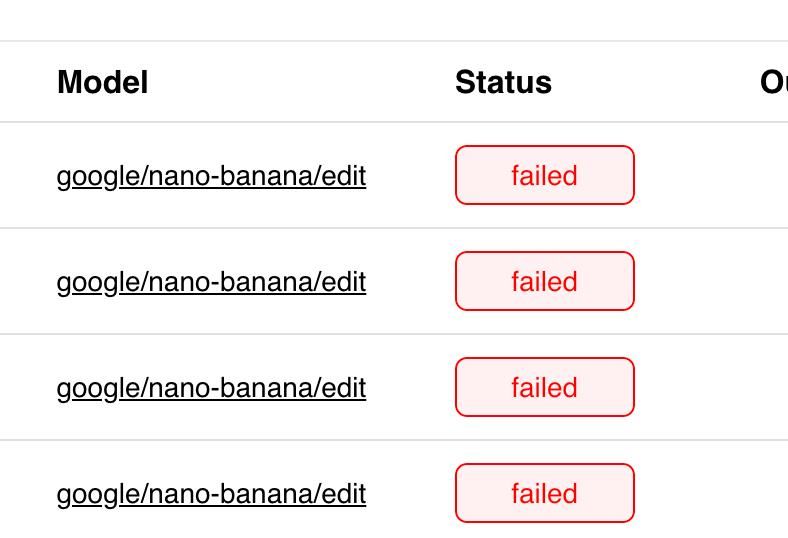This screenshot has height=538, width=788.
Task: Click the failed badge in the fourth row
Action: click(544, 494)
